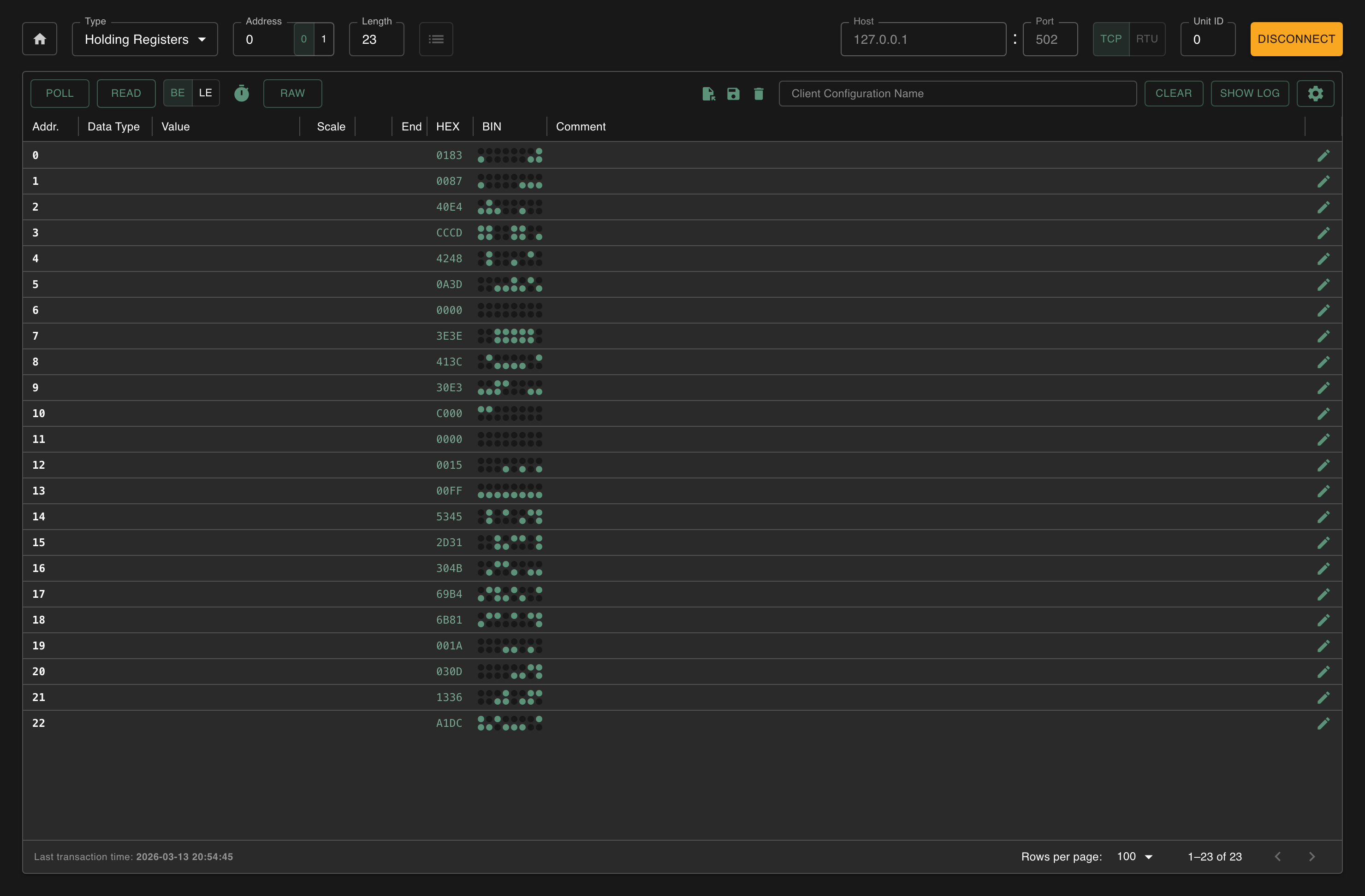Open the rows per page dropdown
1365x896 pixels.
(x=1134, y=856)
